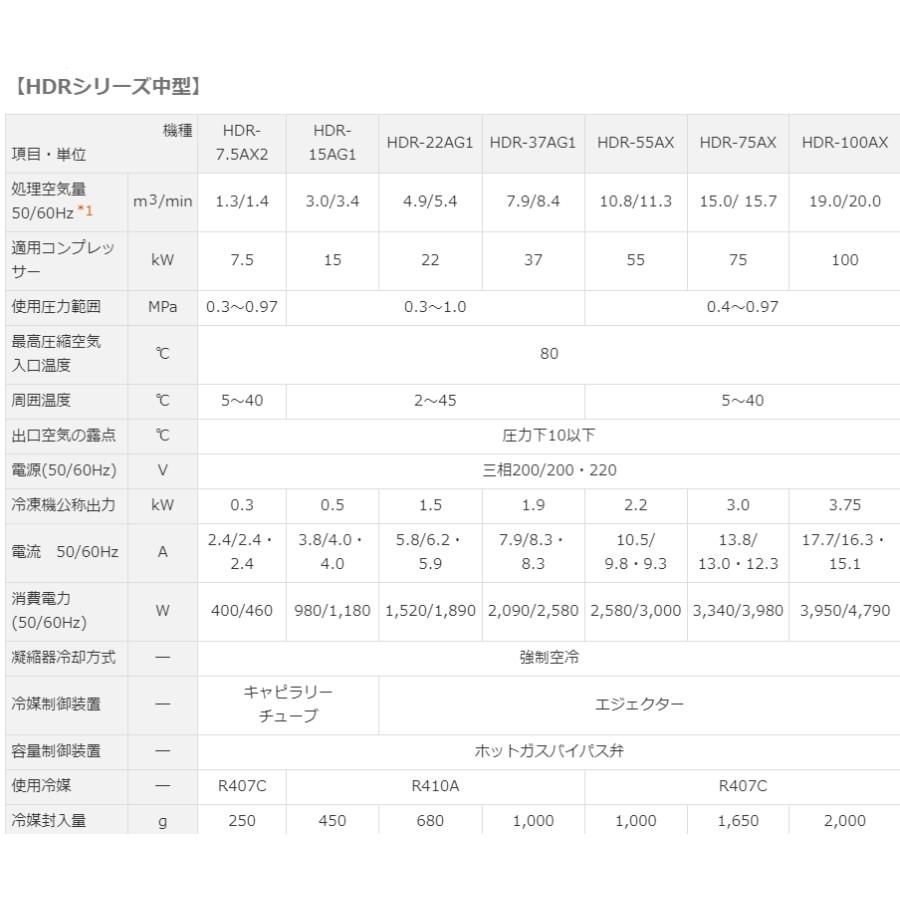Click the 400/460 power consumption cell
900x900 pixels.
(x=242, y=611)
